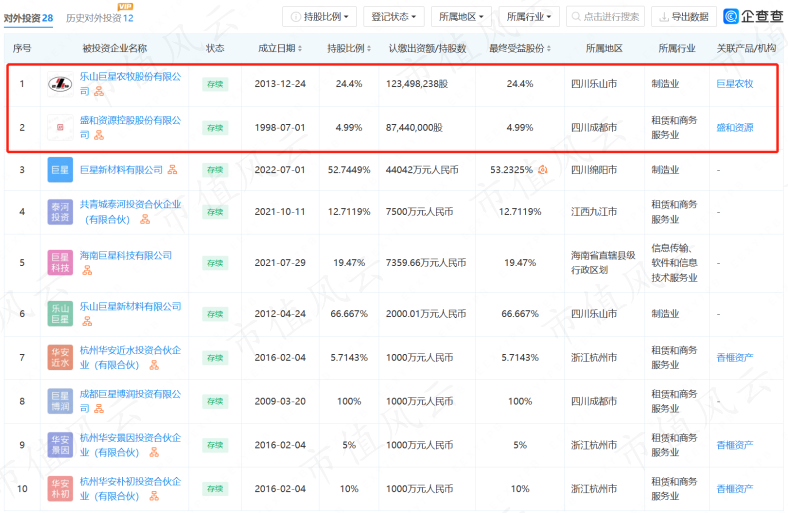Click the 华安景因 logo tile
788x513 pixels.
tap(60, 445)
